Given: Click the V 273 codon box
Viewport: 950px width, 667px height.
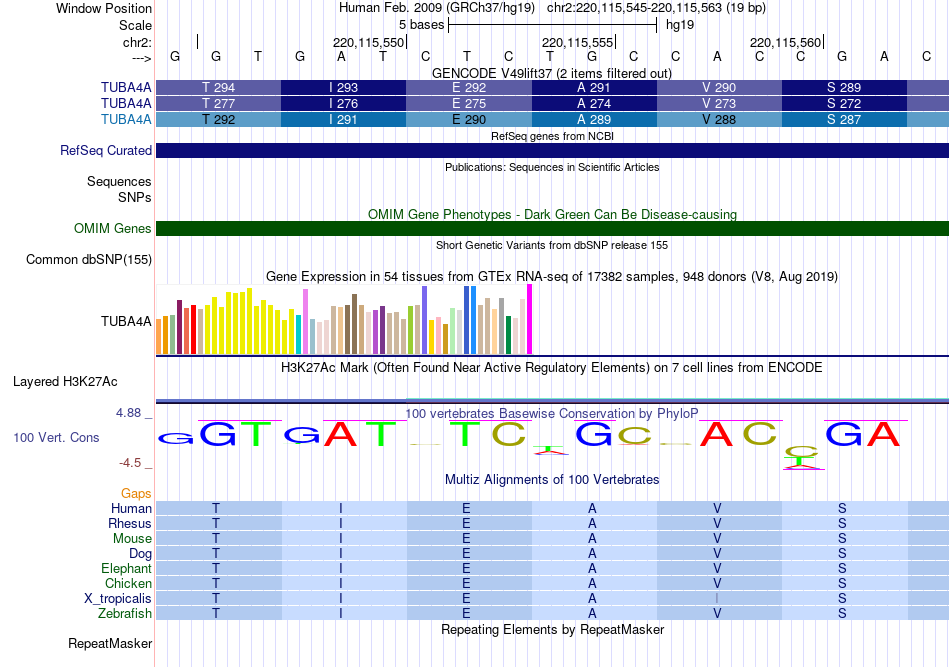Looking at the screenshot, I should (x=719, y=104).
